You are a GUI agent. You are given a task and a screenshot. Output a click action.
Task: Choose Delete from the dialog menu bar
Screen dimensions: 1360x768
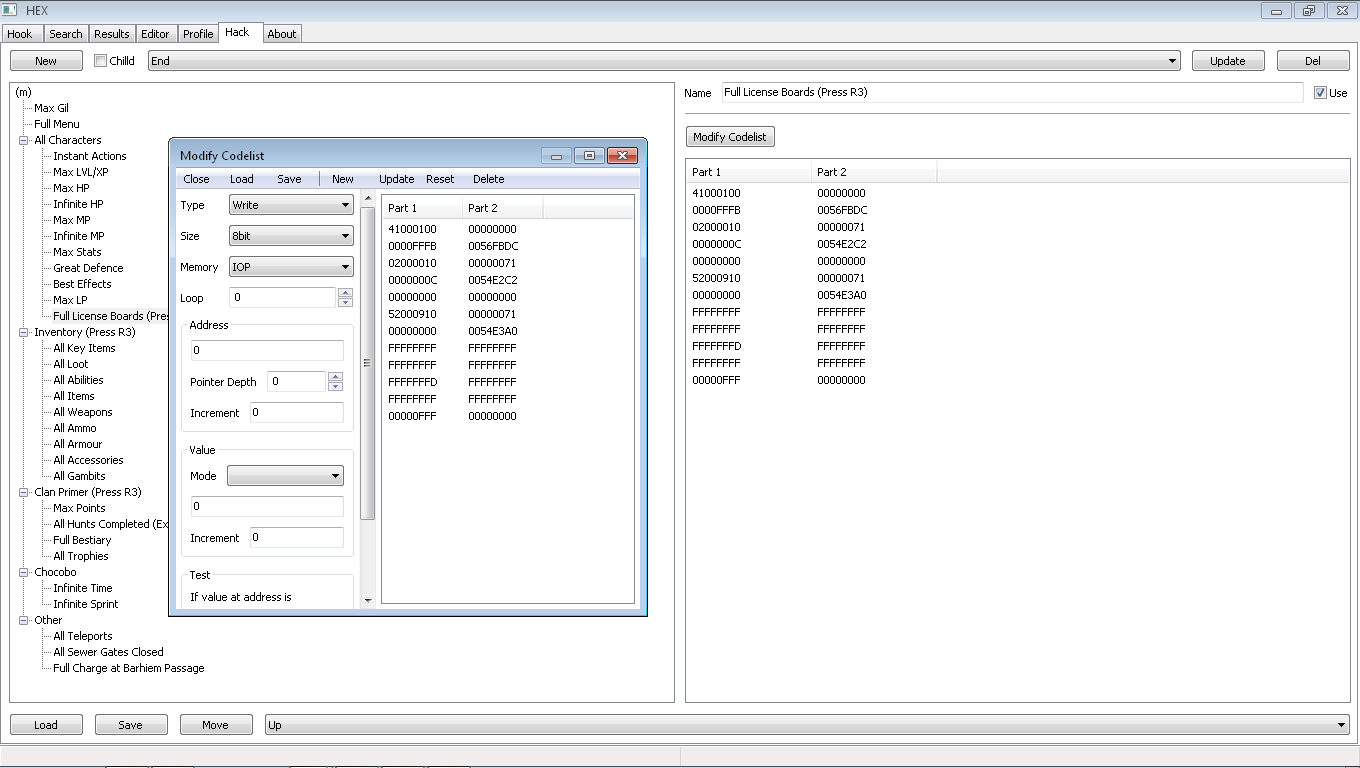point(488,179)
